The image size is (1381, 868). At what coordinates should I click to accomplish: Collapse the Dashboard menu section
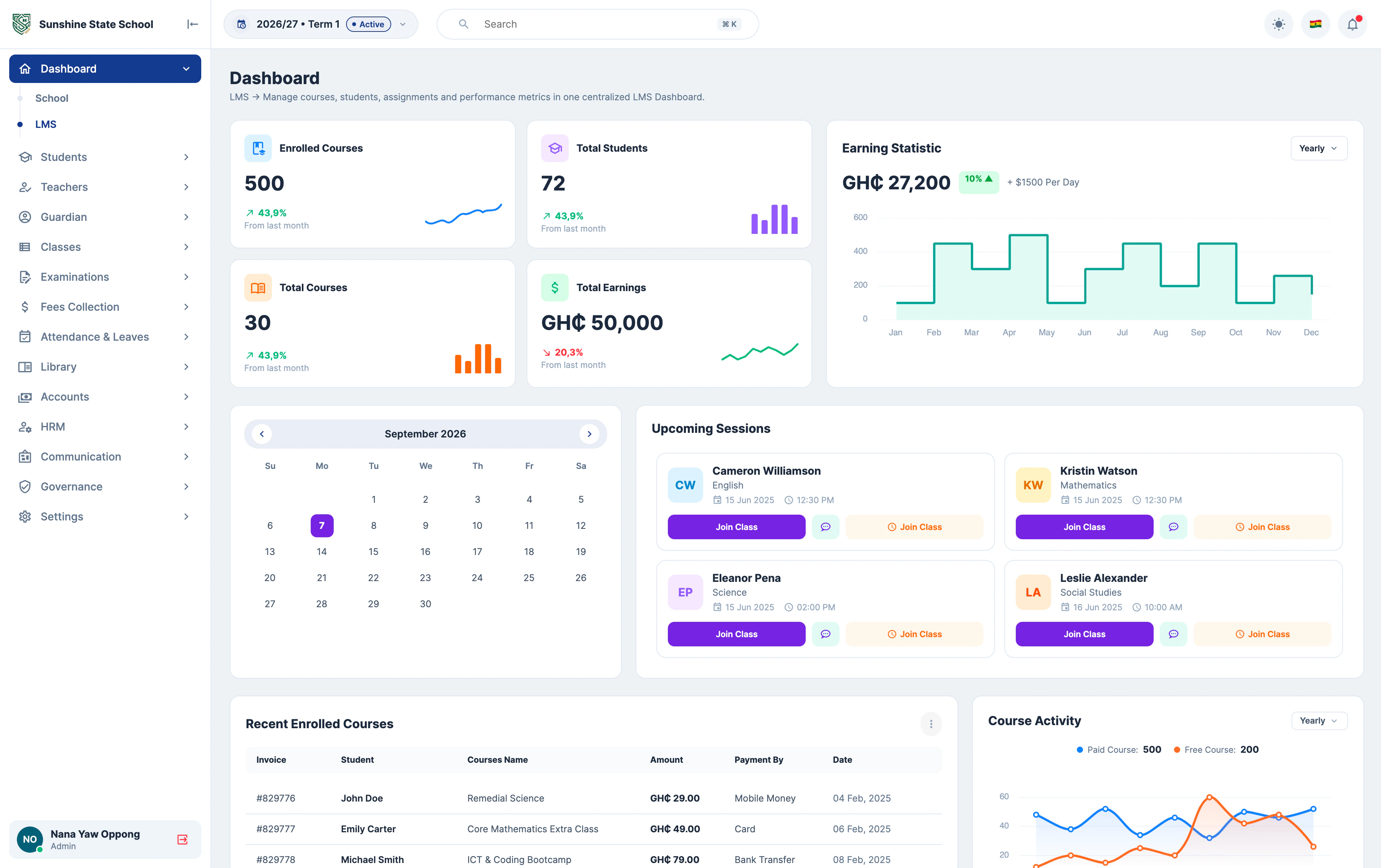105,69
